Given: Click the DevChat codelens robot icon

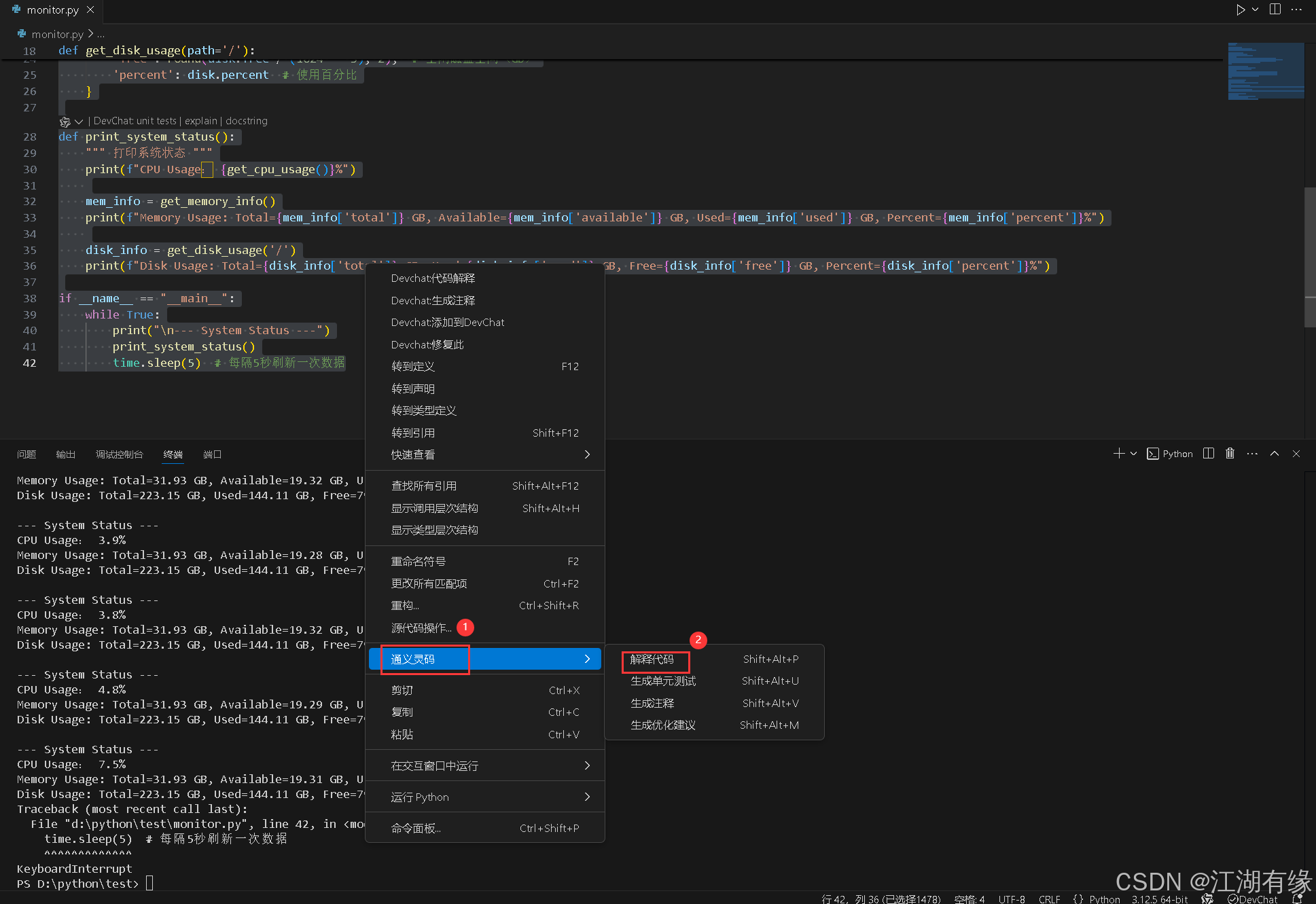Looking at the screenshot, I should [x=65, y=122].
